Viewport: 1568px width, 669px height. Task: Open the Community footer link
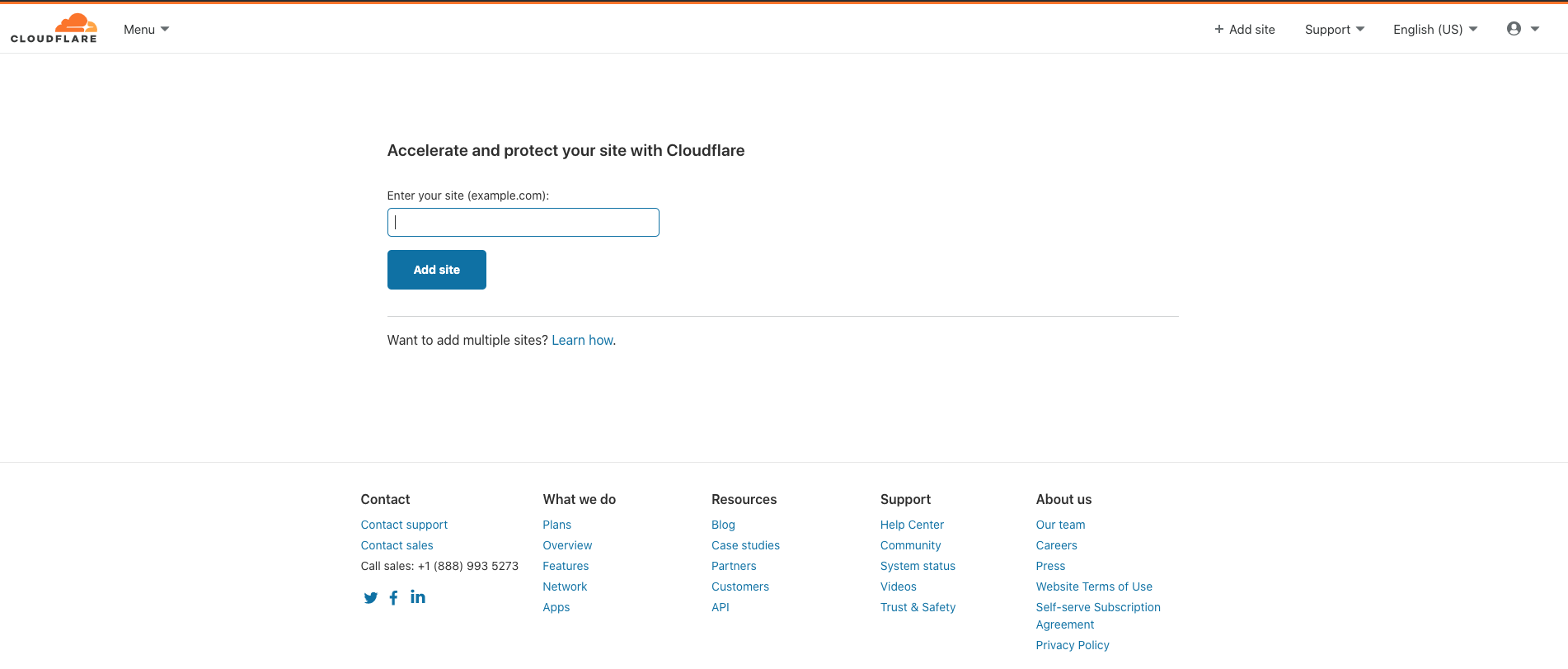tap(910, 545)
